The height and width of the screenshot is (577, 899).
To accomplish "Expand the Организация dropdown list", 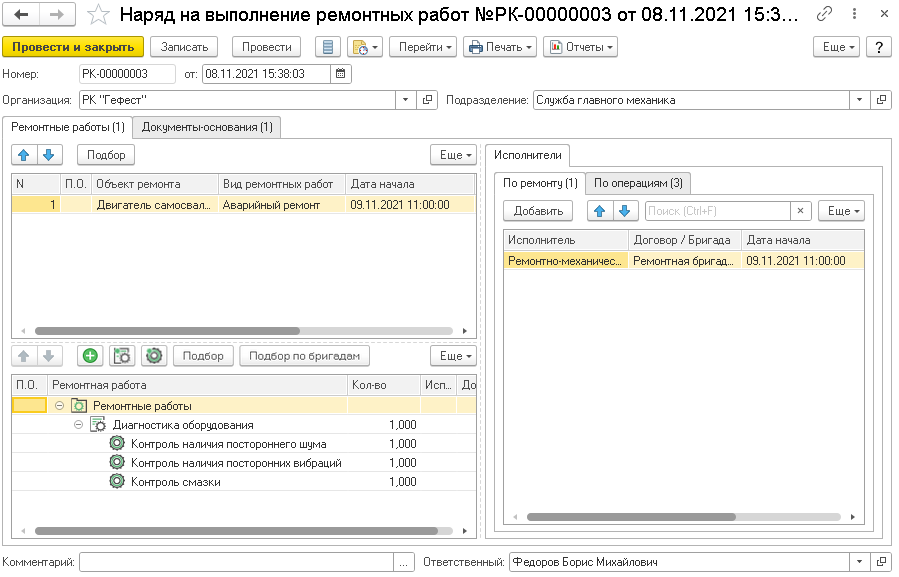I will tap(405, 100).
